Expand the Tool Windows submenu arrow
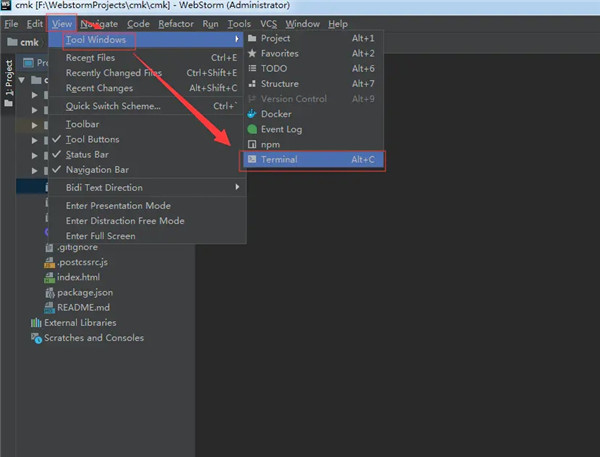The image size is (600, 457). [237, 39]
